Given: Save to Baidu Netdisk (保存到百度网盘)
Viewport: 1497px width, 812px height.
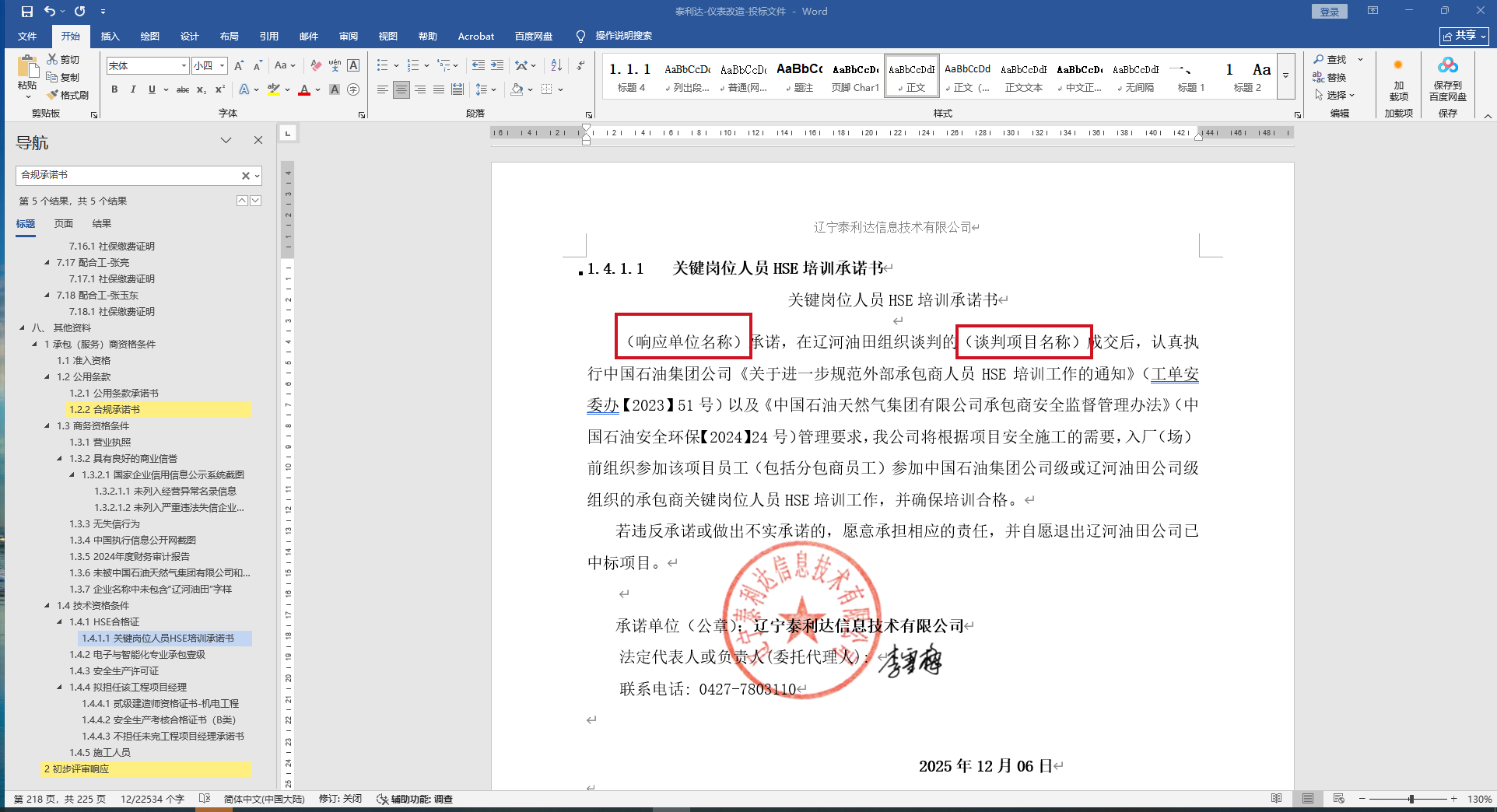Looking at the screenshot, I should pos(1448,78).
